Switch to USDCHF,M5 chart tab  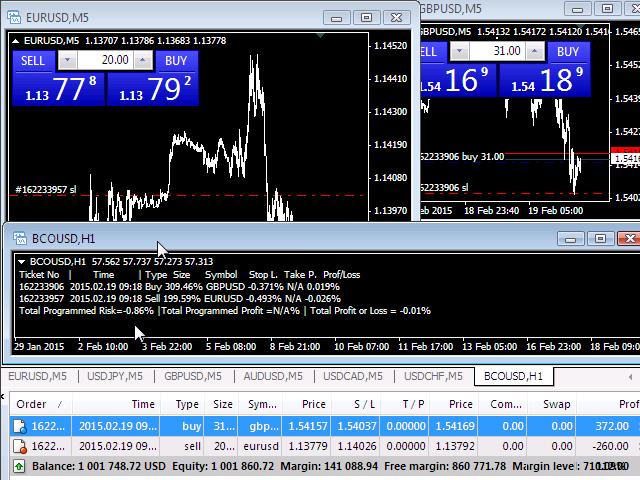pos(433,376)
